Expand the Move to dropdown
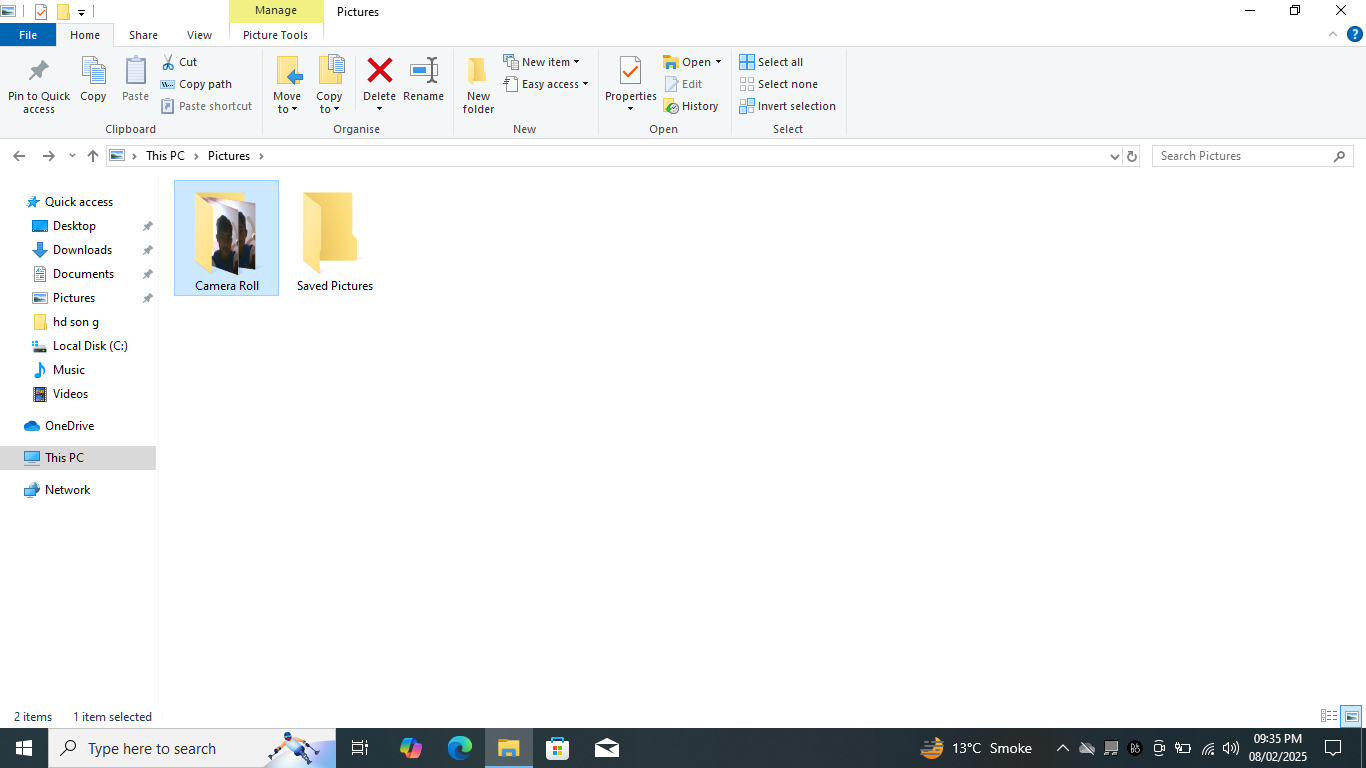This screenshot has width=1366, height=768. point(287,108)
